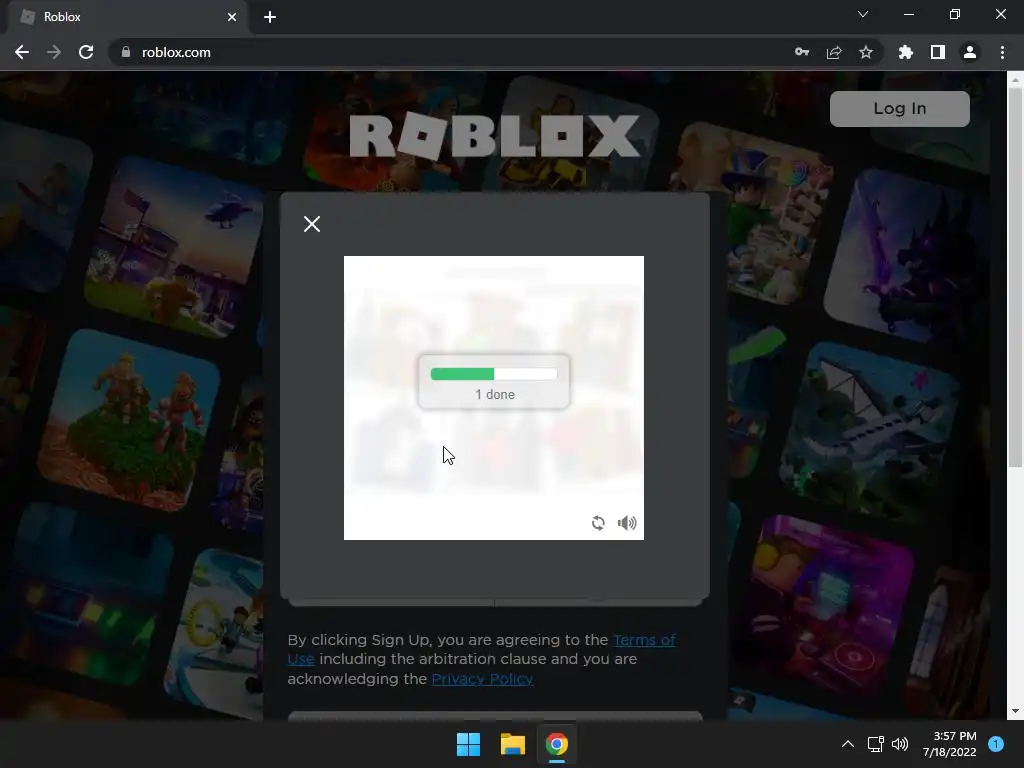The width and height of the screenshot is (1024, 768).
Task: Open the Windows Start menu
Action: click(x=468, y=744)
